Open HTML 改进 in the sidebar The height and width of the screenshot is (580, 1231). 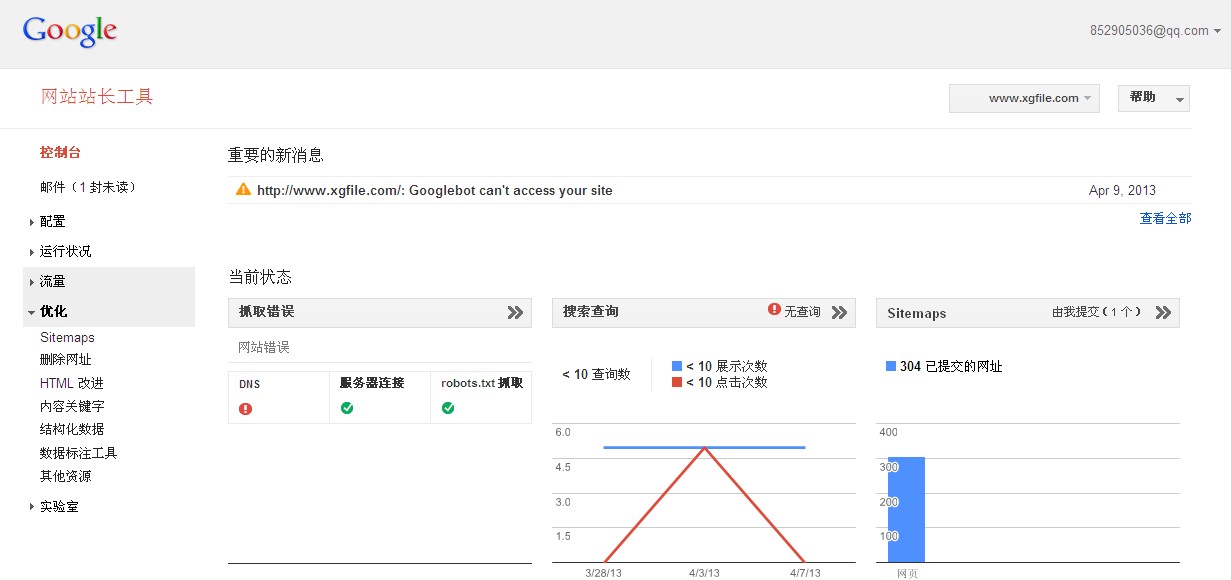click(72, 383)
